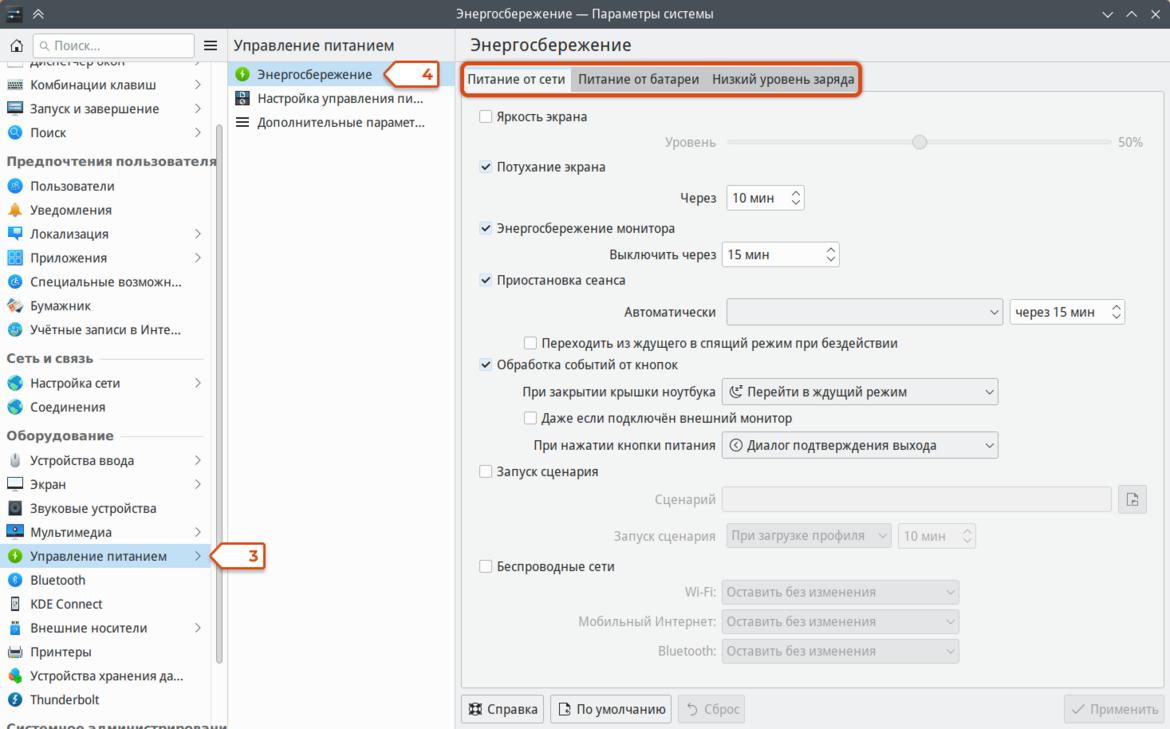
Task: Click the Справка help button
Action: click(502, 709)
